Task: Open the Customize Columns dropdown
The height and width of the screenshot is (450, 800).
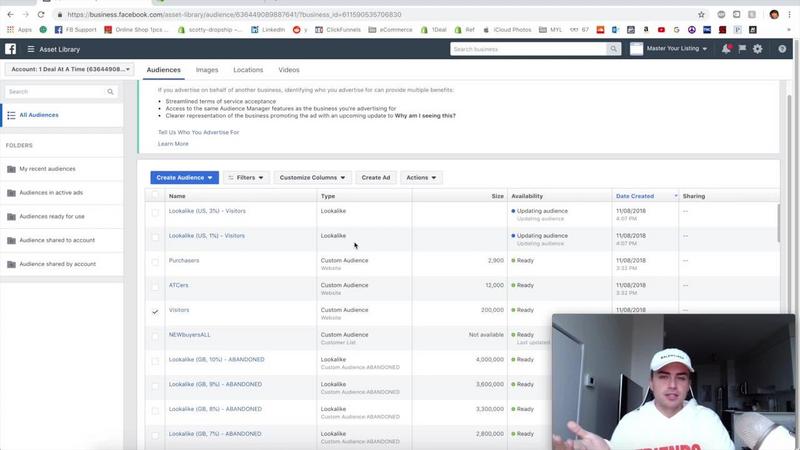Action: 312,178
